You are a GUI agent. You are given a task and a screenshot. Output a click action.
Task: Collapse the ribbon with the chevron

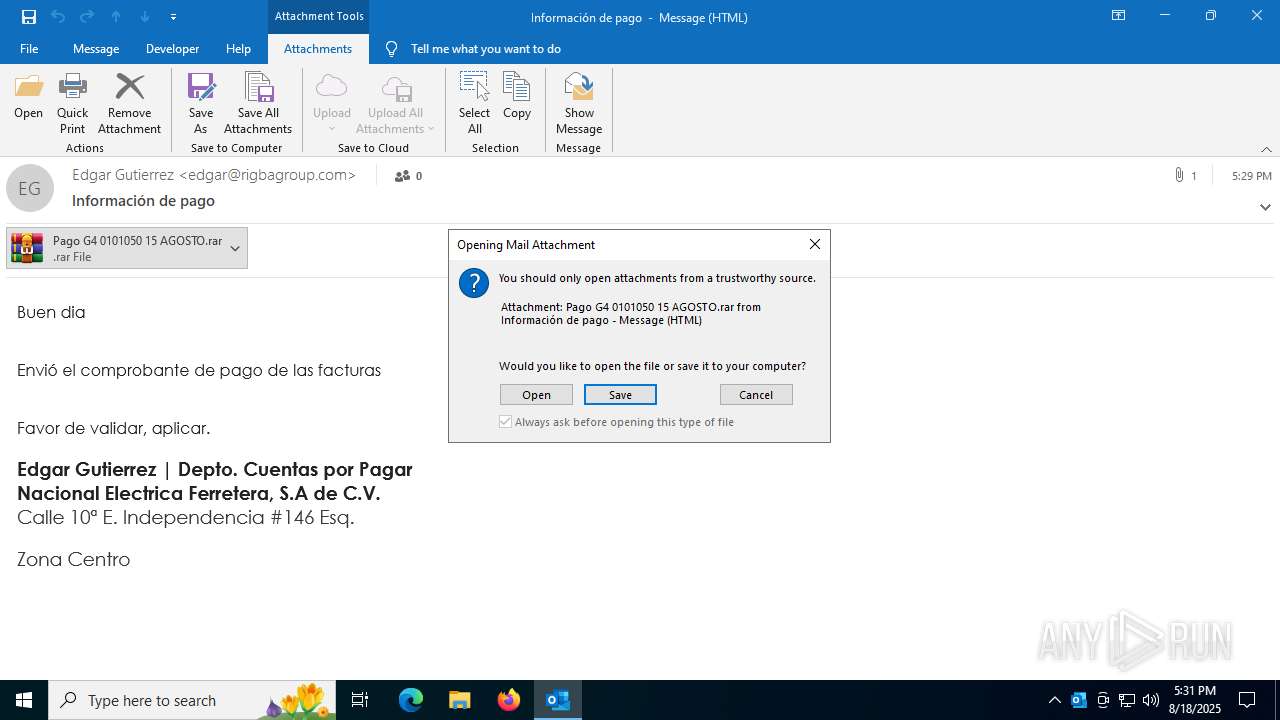click(1266, 149)
